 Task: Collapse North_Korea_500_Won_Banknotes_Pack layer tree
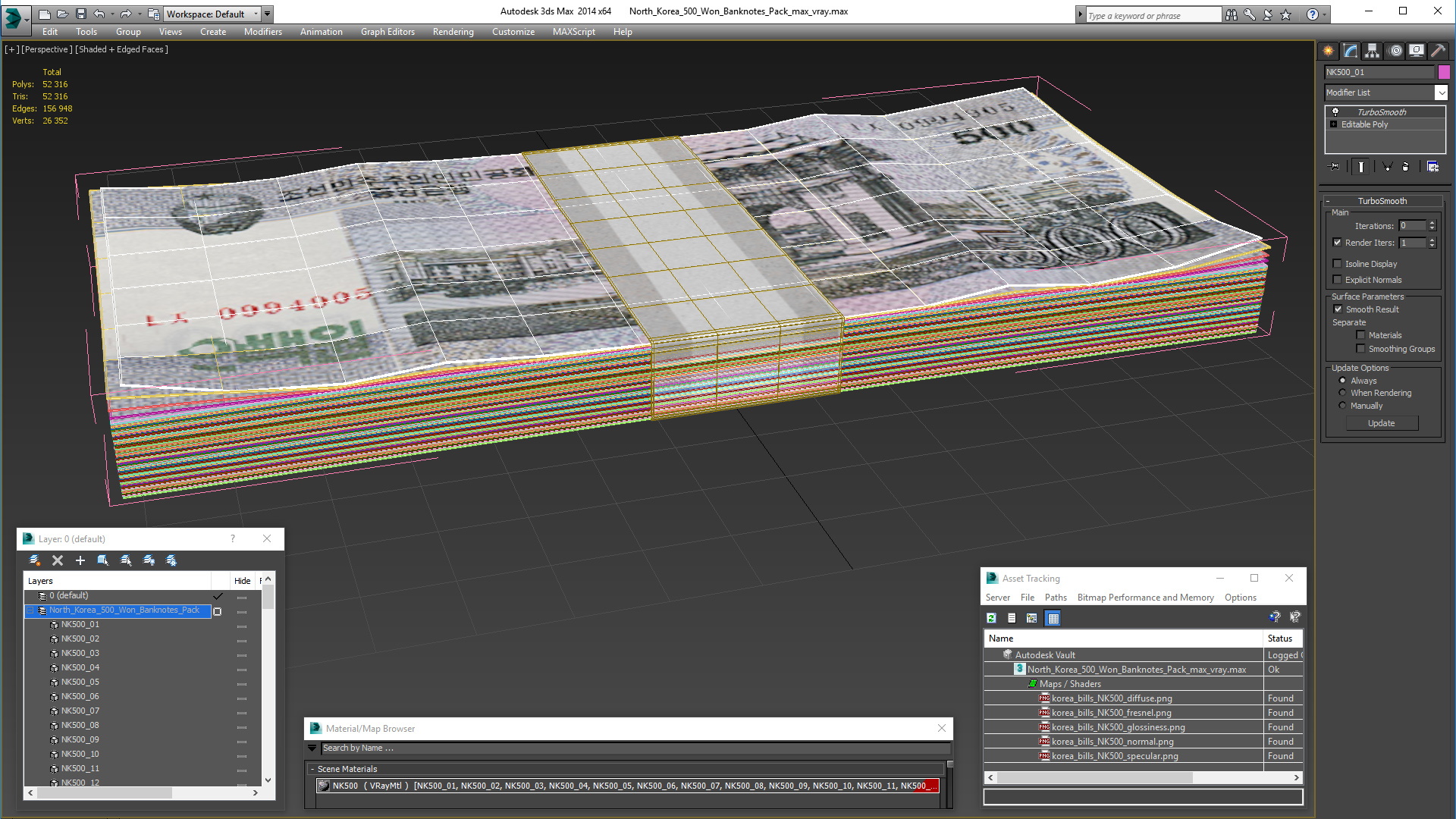(x=30, y=610)
